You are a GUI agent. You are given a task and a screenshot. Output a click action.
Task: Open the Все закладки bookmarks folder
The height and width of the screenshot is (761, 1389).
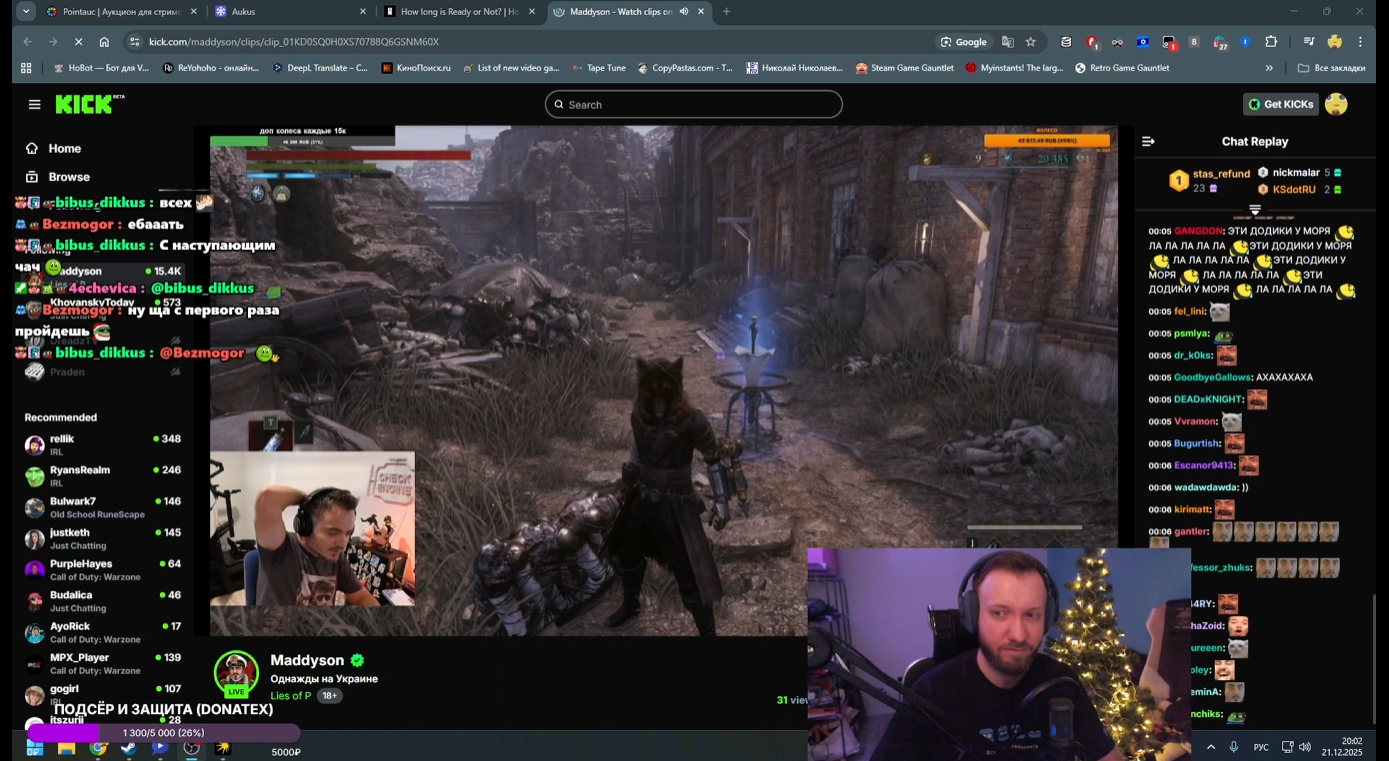[1331, 68]
